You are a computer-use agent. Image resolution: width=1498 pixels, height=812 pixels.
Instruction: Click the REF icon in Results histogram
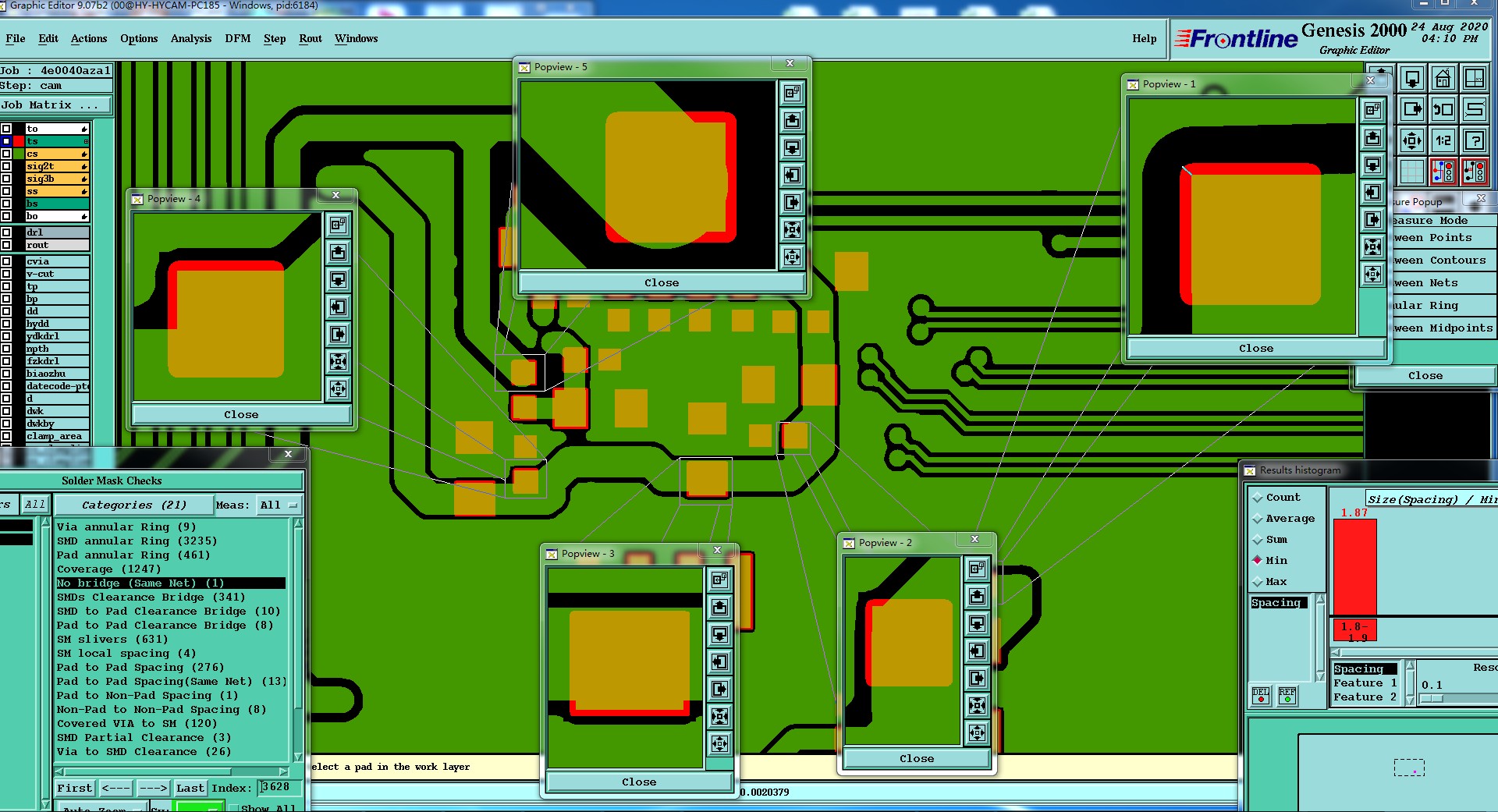pyautogui.click(x=1287, y=696)
